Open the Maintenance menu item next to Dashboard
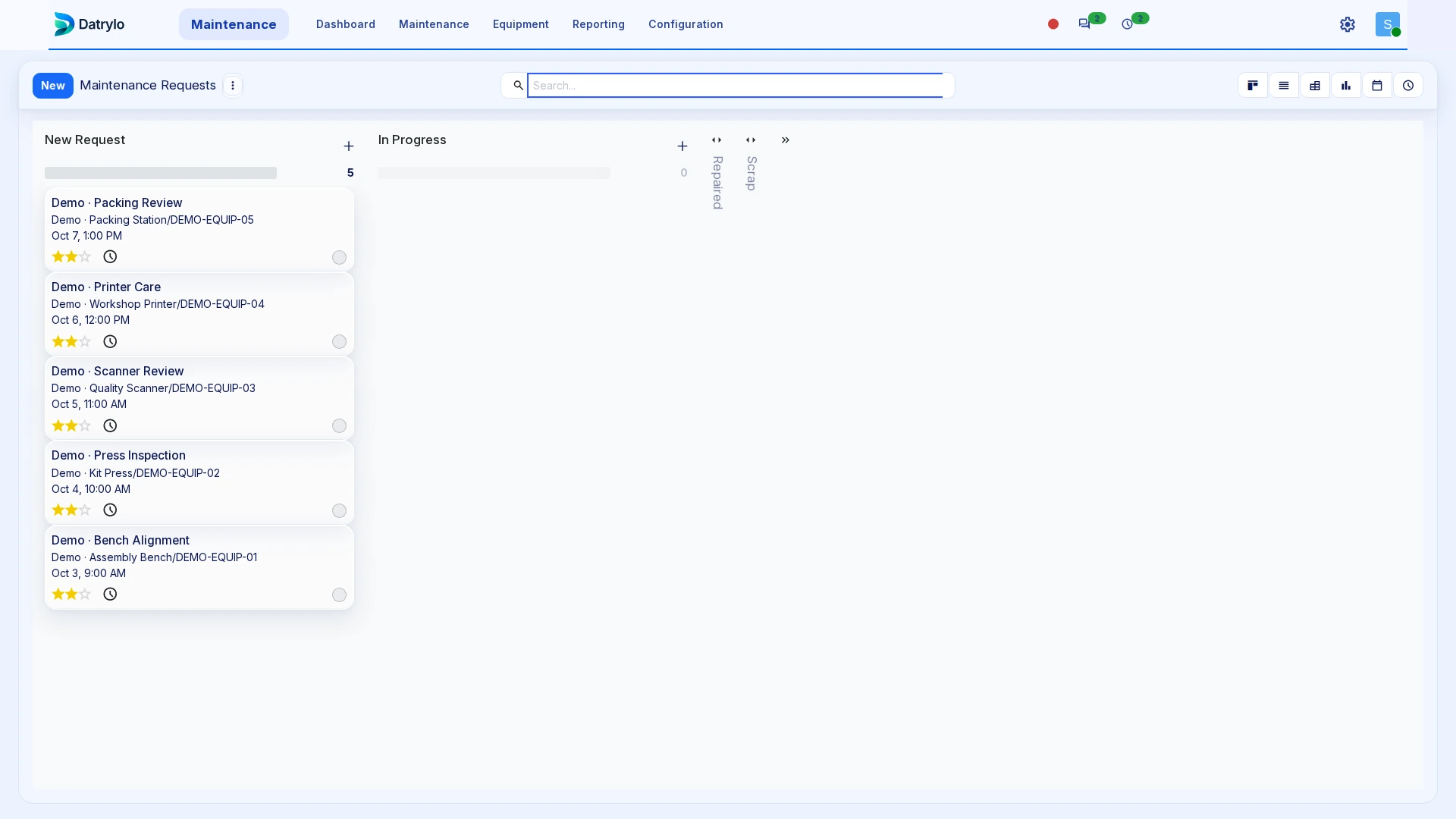Screen dimensions: 1456x819 point(434,24)
